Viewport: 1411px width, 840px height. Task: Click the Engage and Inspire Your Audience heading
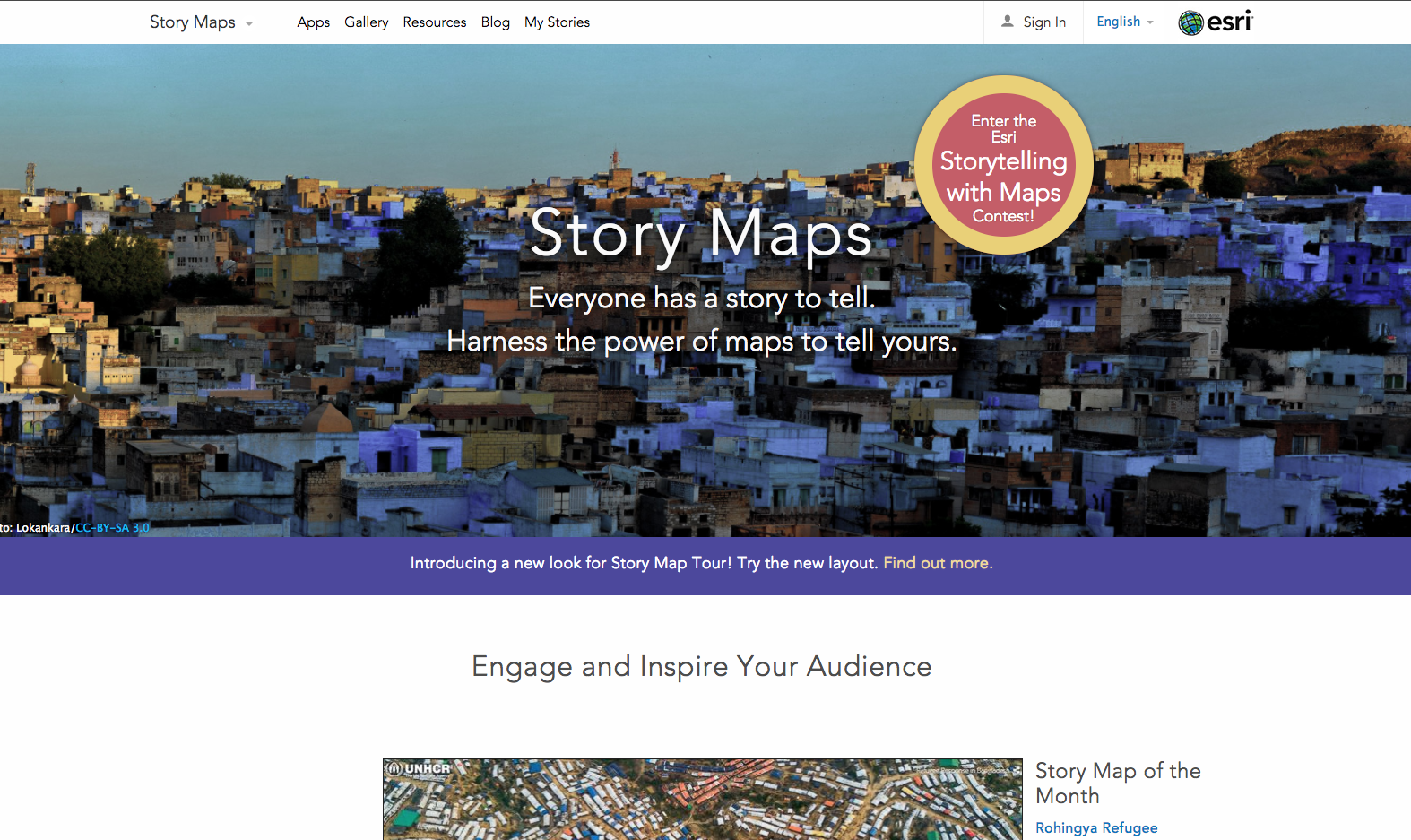point(701,667)
